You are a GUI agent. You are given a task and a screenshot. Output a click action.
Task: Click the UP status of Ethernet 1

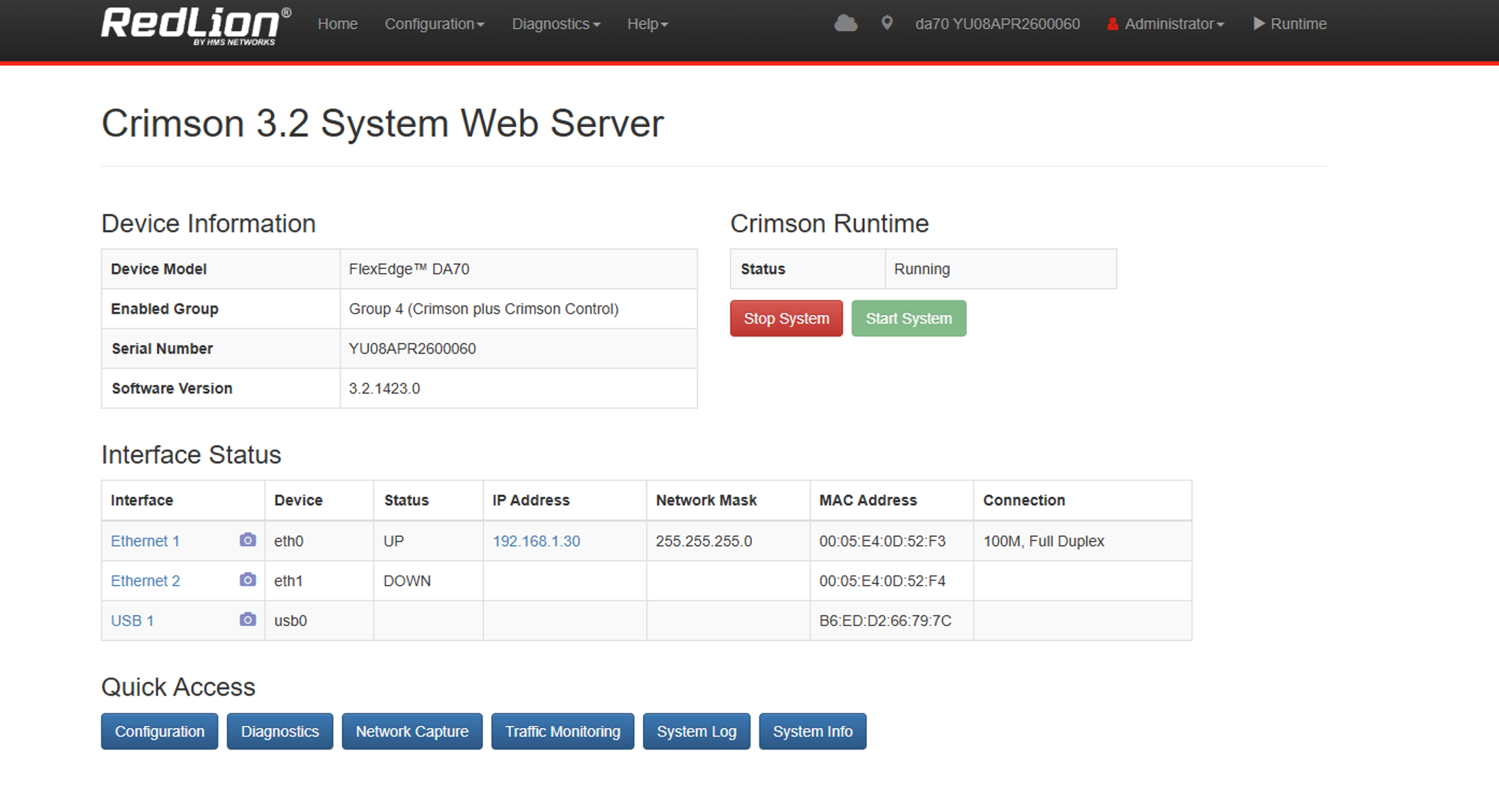coord(394,541)
